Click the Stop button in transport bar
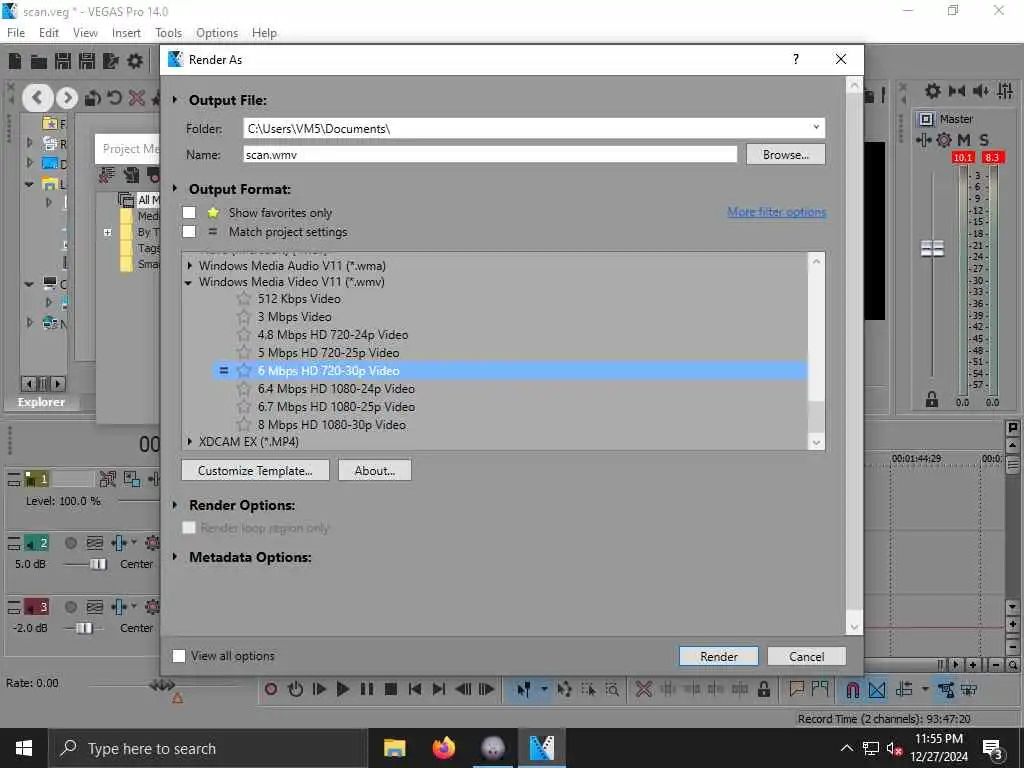The image size is (1024, 768). tap(391, 689)
